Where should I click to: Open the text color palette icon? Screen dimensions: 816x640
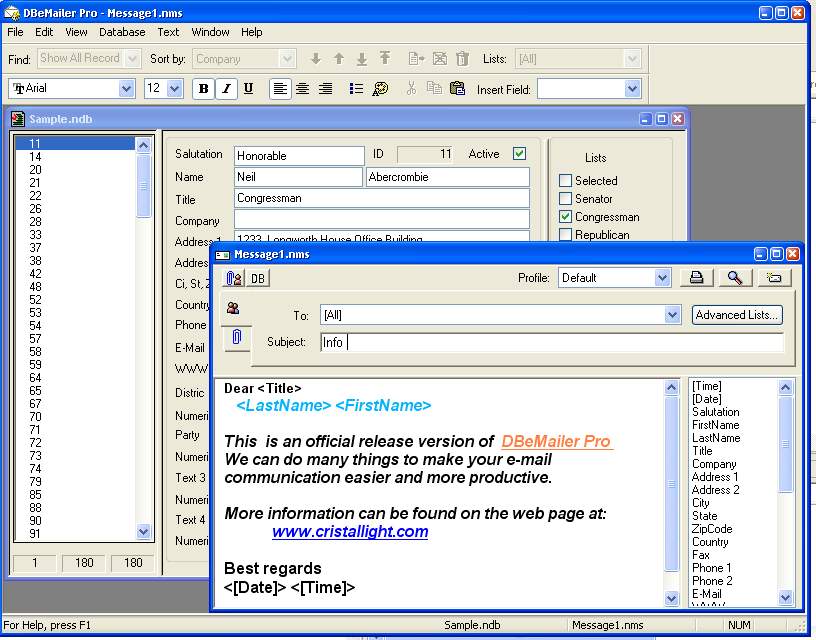380,89
